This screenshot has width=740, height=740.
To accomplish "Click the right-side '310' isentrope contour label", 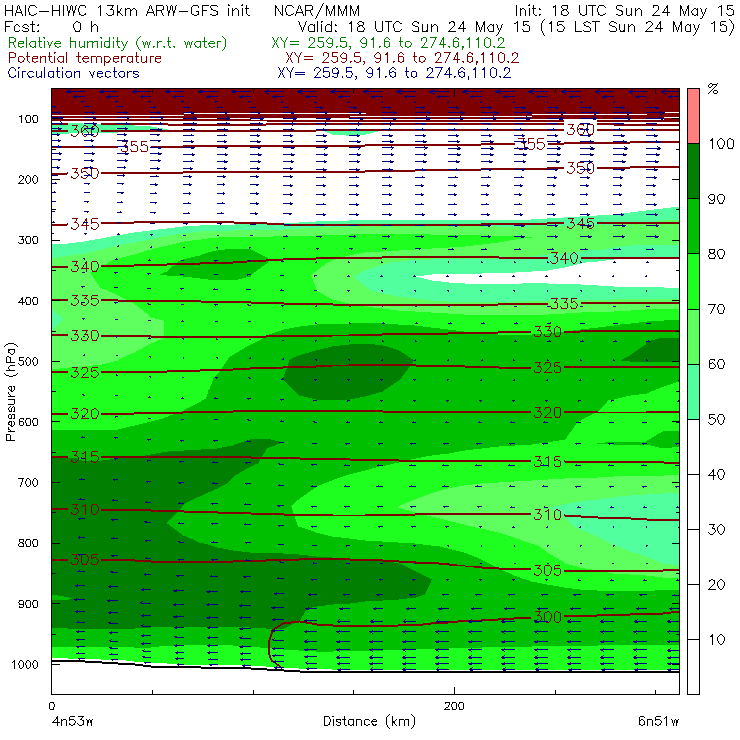I will pos(547,514).
